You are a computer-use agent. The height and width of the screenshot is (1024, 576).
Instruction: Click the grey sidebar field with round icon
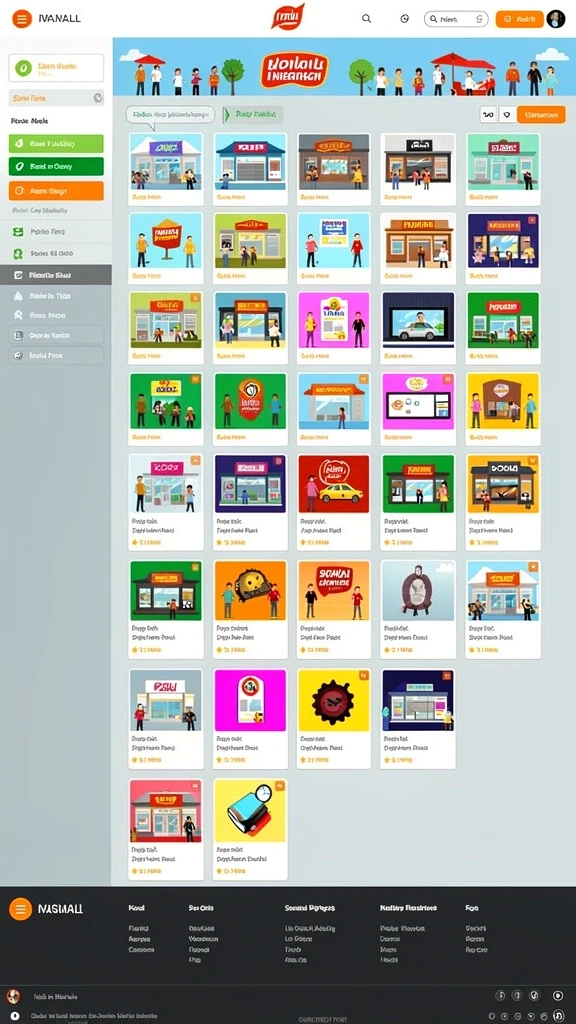[x=56, y=98]
